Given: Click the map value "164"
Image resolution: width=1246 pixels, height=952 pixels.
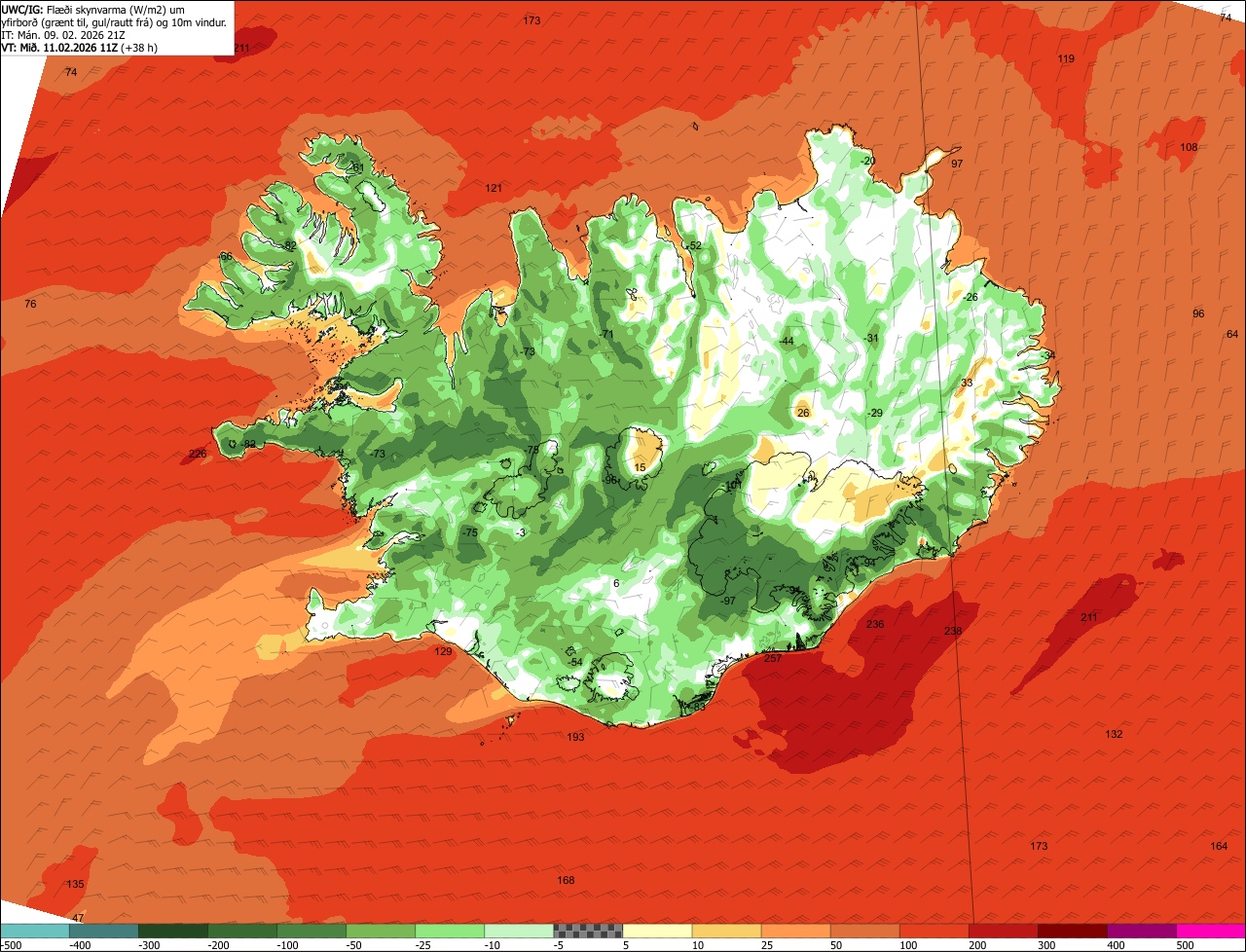Looking at the screenshot, I should point(1219,846).
